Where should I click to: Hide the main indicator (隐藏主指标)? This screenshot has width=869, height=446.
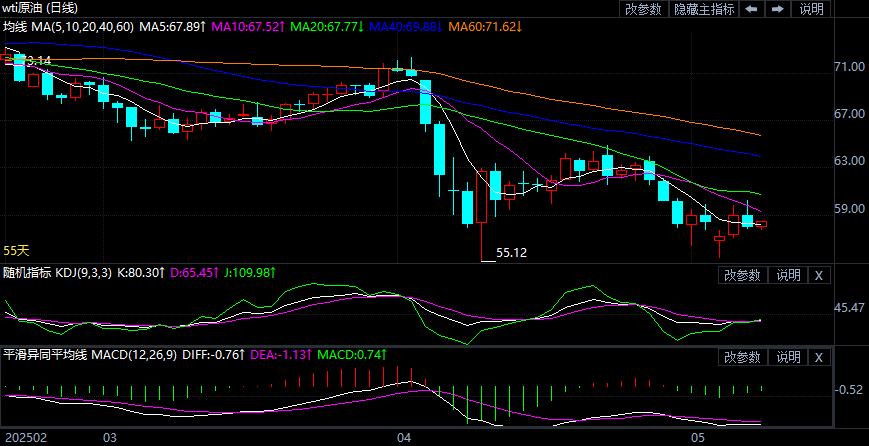703,9
